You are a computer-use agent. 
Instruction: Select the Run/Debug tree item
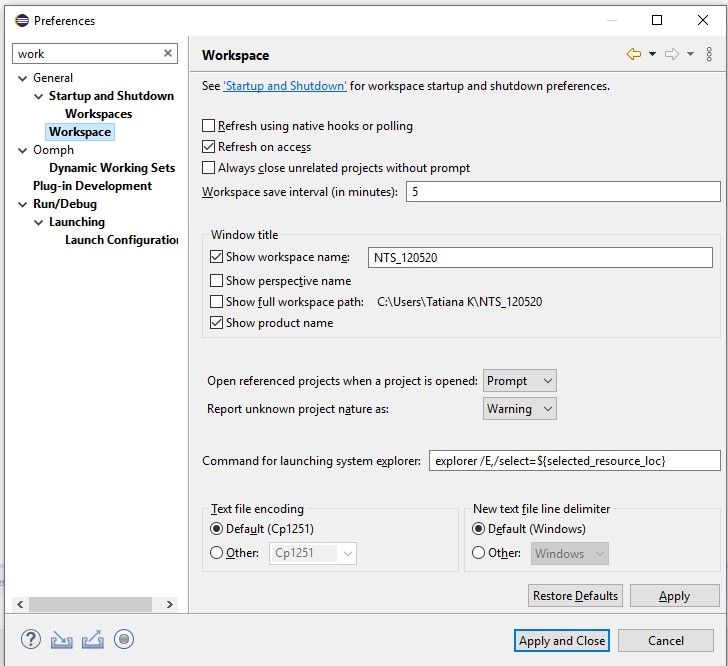point(65,204)
